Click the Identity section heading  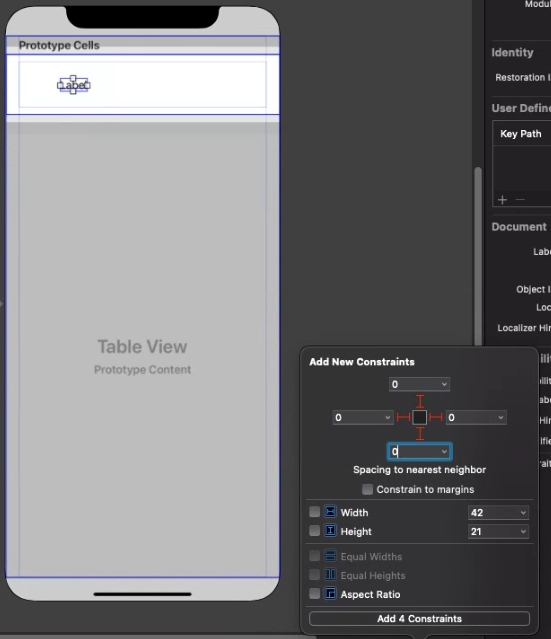pos(512,53)
